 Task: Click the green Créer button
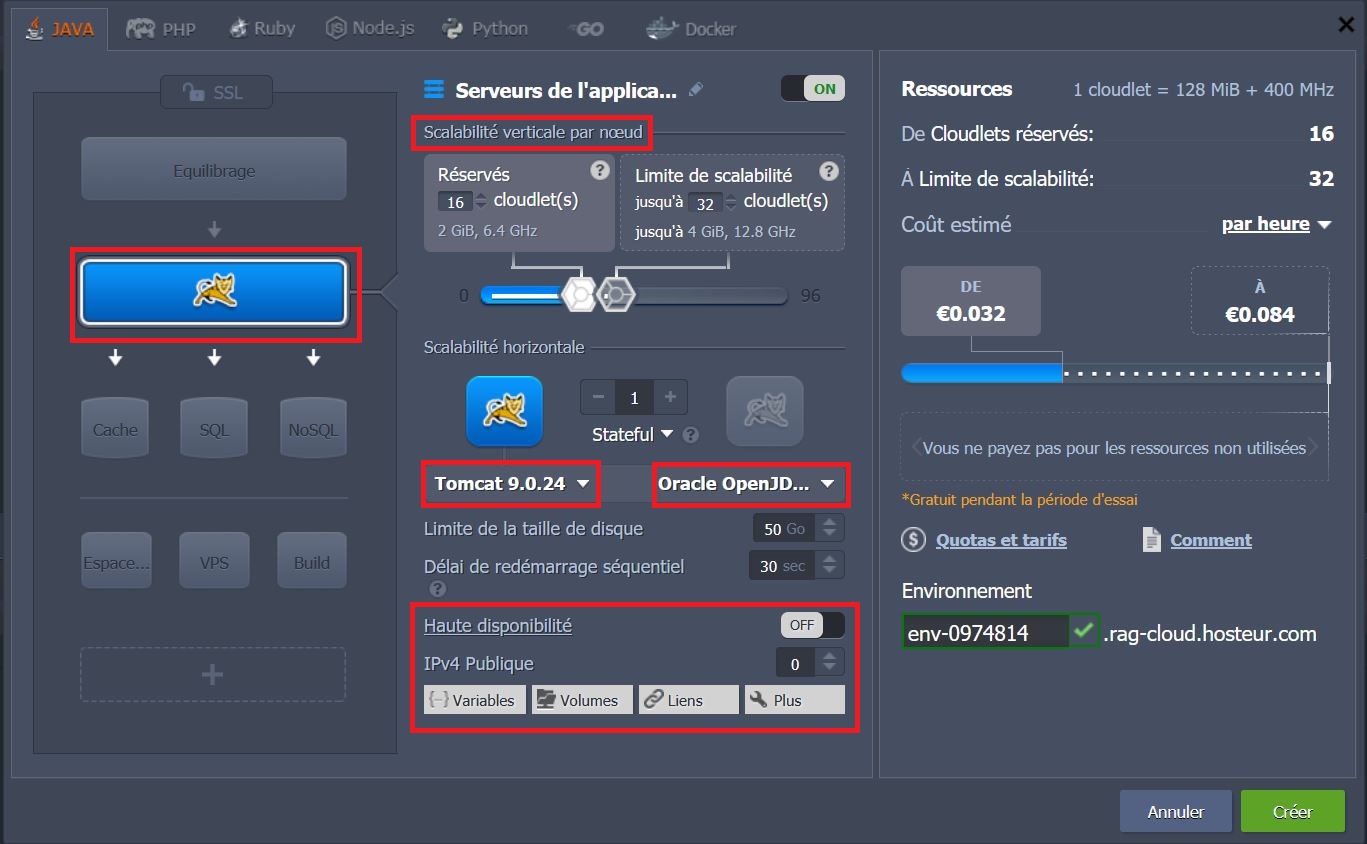1292,811
